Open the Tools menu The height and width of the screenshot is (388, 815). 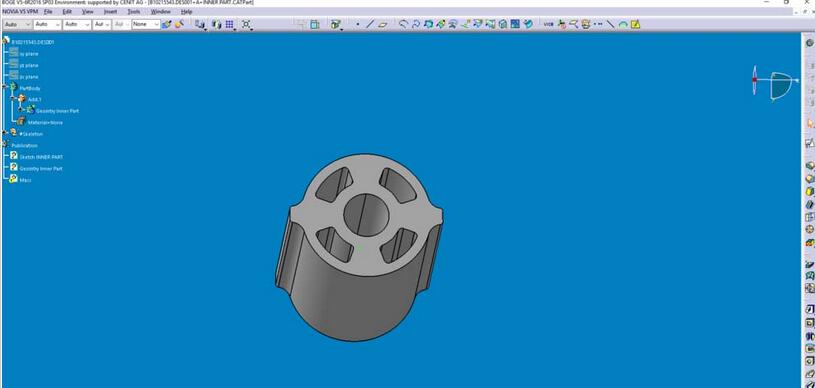click(134, 11)
